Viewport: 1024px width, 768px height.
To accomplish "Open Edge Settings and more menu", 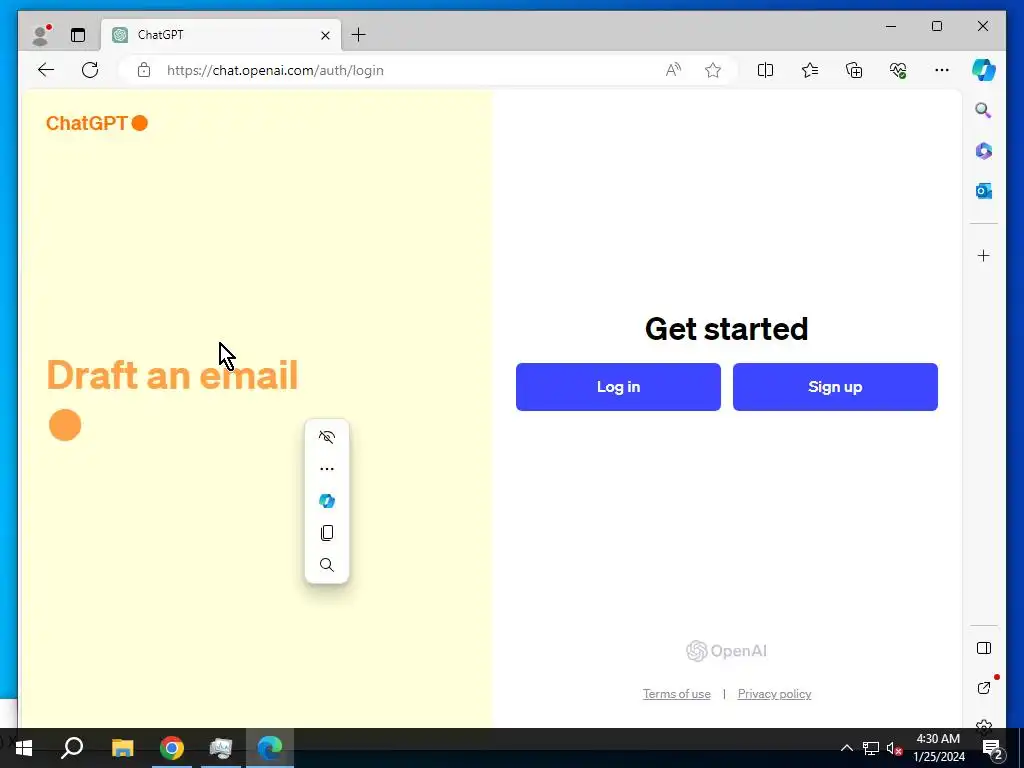I will (942, 70).
